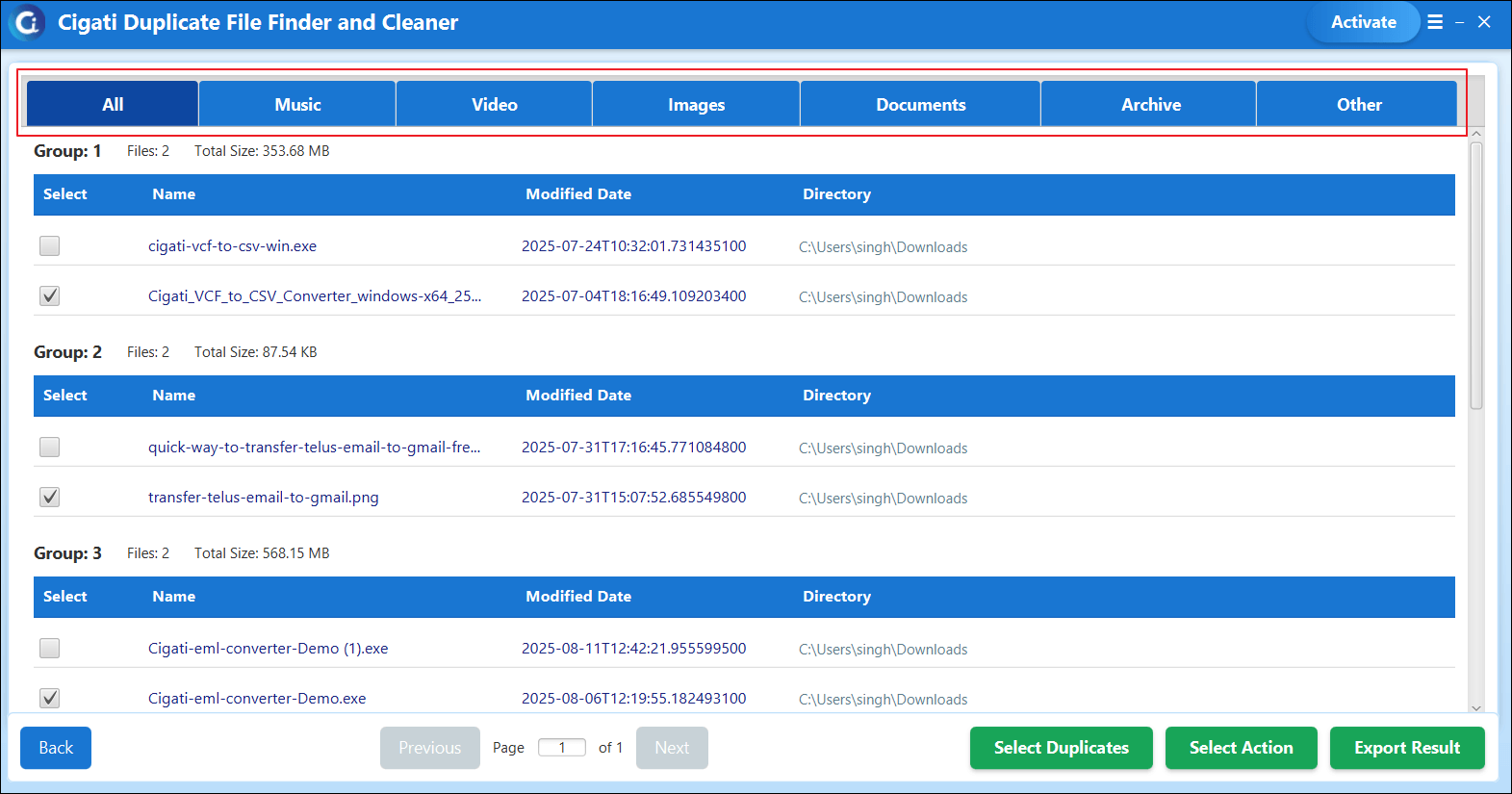The width and height of the screenshot is (1512, 794).
Task: Click the Cigati app logo icon
Action: click(x=27, y=22)
